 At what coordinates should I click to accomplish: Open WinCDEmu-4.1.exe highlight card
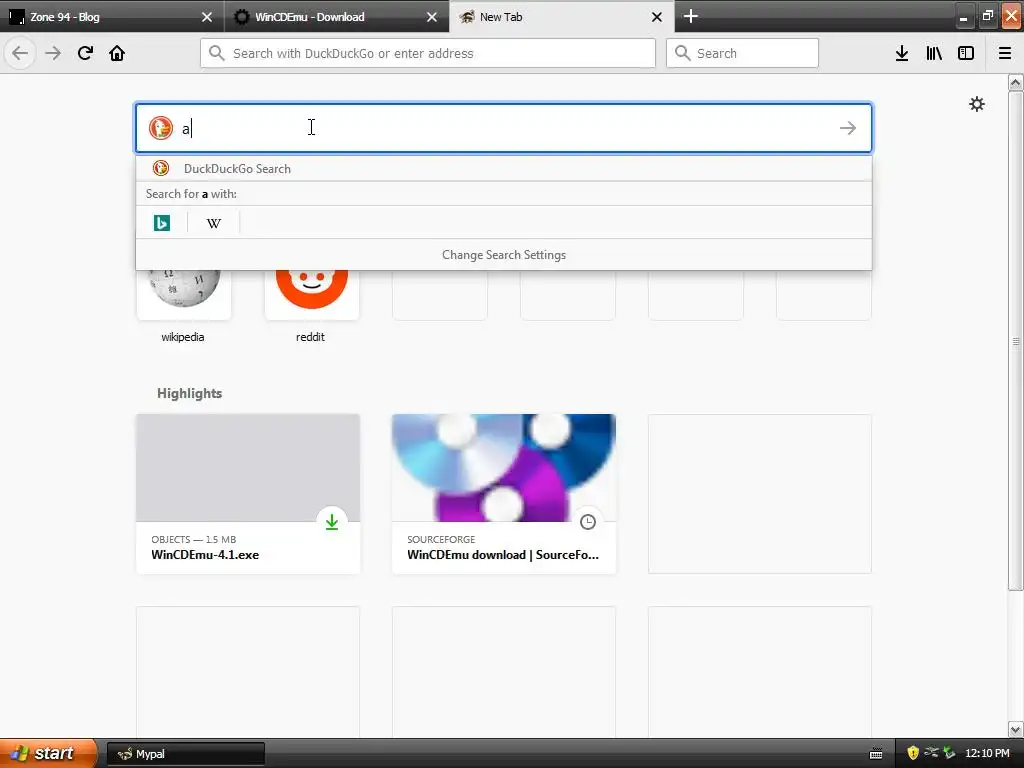point(248,494)
